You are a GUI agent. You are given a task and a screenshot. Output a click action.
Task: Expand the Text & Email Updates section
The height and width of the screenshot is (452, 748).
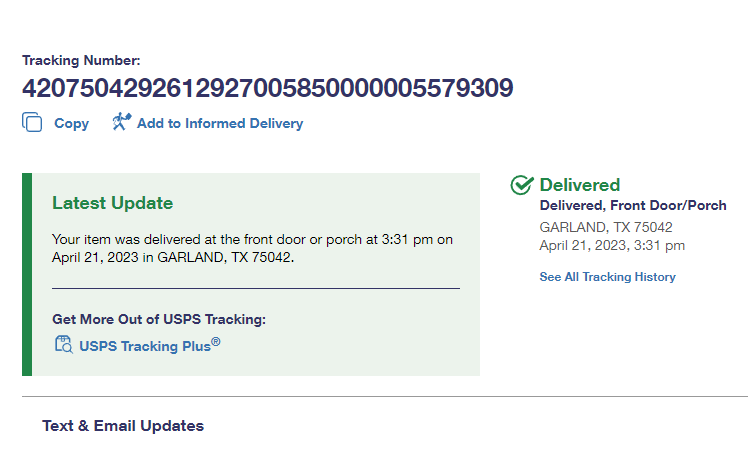(x=123, y=426)
